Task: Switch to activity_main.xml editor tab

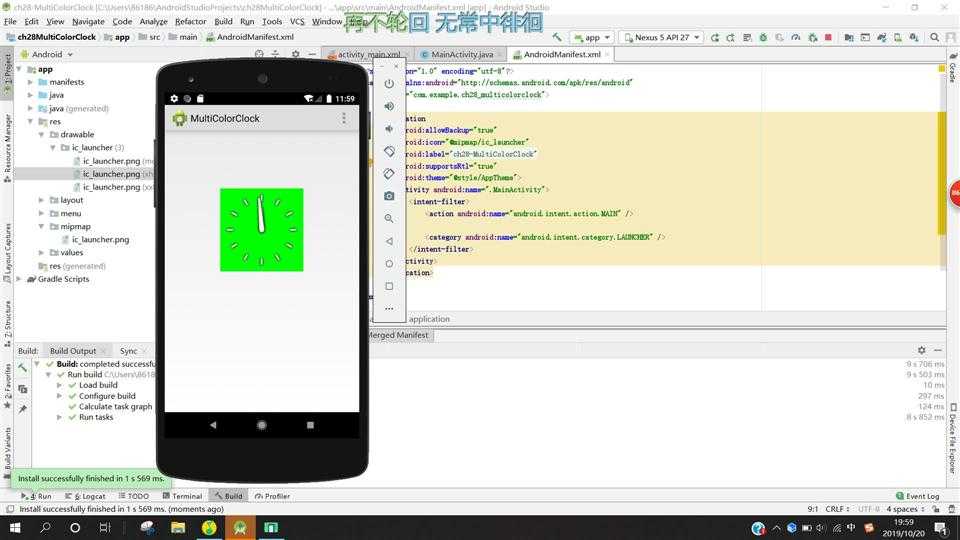Action: 369,54
